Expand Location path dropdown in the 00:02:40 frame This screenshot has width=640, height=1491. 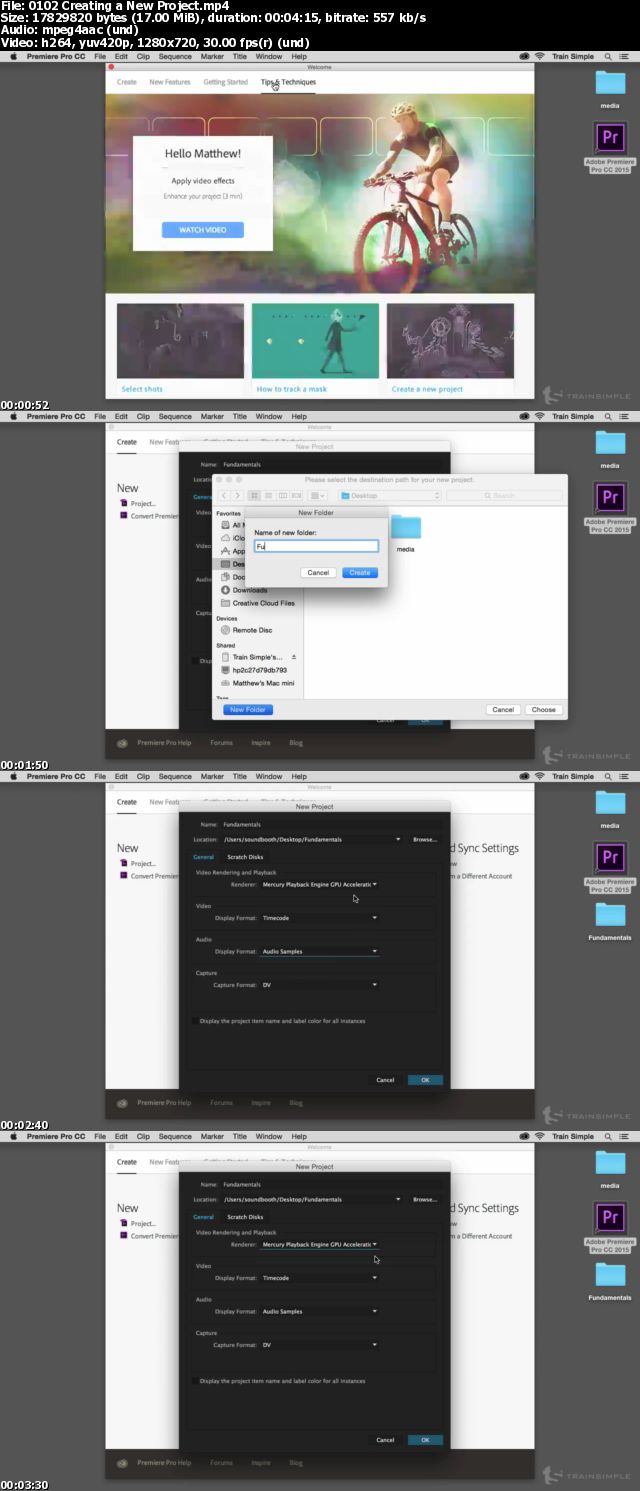(398, 839)
